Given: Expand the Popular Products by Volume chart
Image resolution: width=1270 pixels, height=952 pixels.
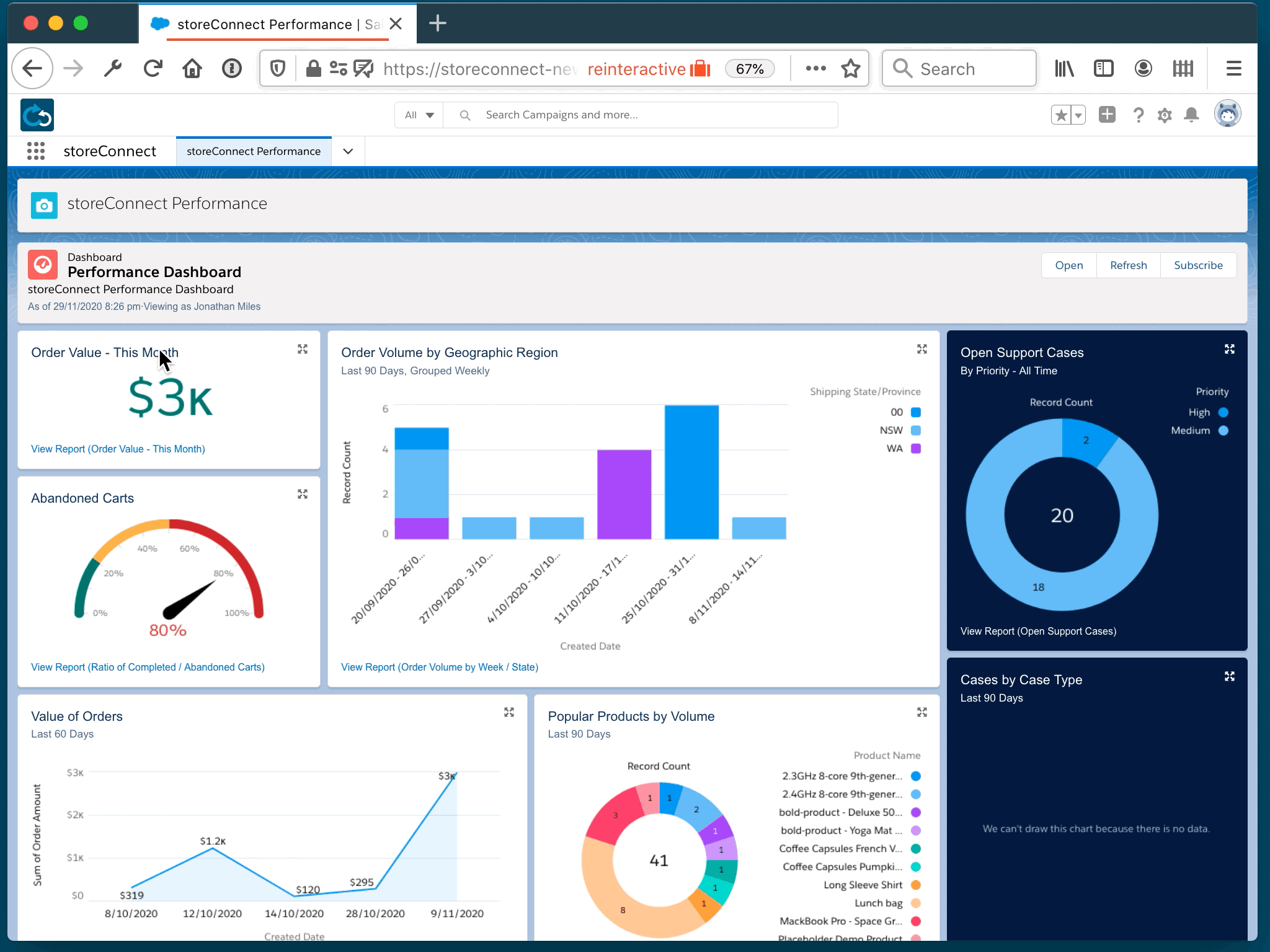Looking at the screenshot, I should click(x=922, y=712).
